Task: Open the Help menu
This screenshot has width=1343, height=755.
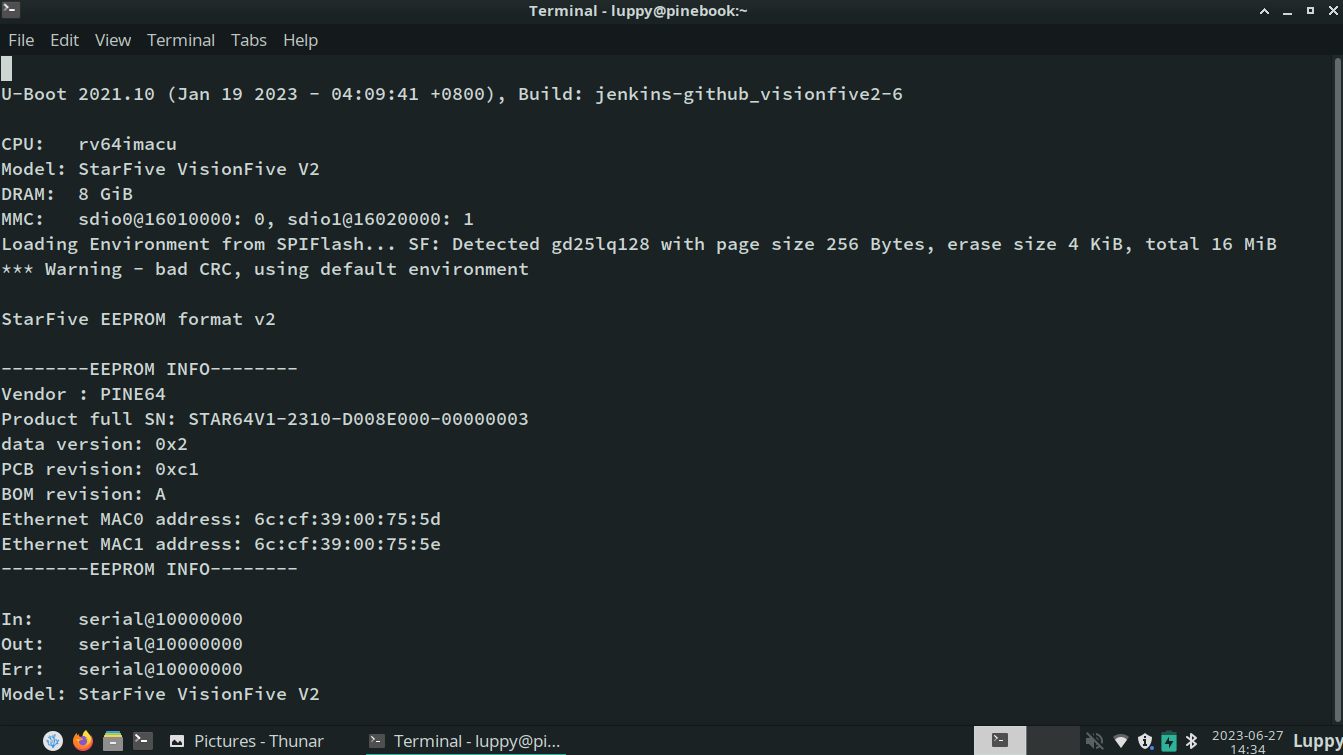Action: tap(300, 40)
